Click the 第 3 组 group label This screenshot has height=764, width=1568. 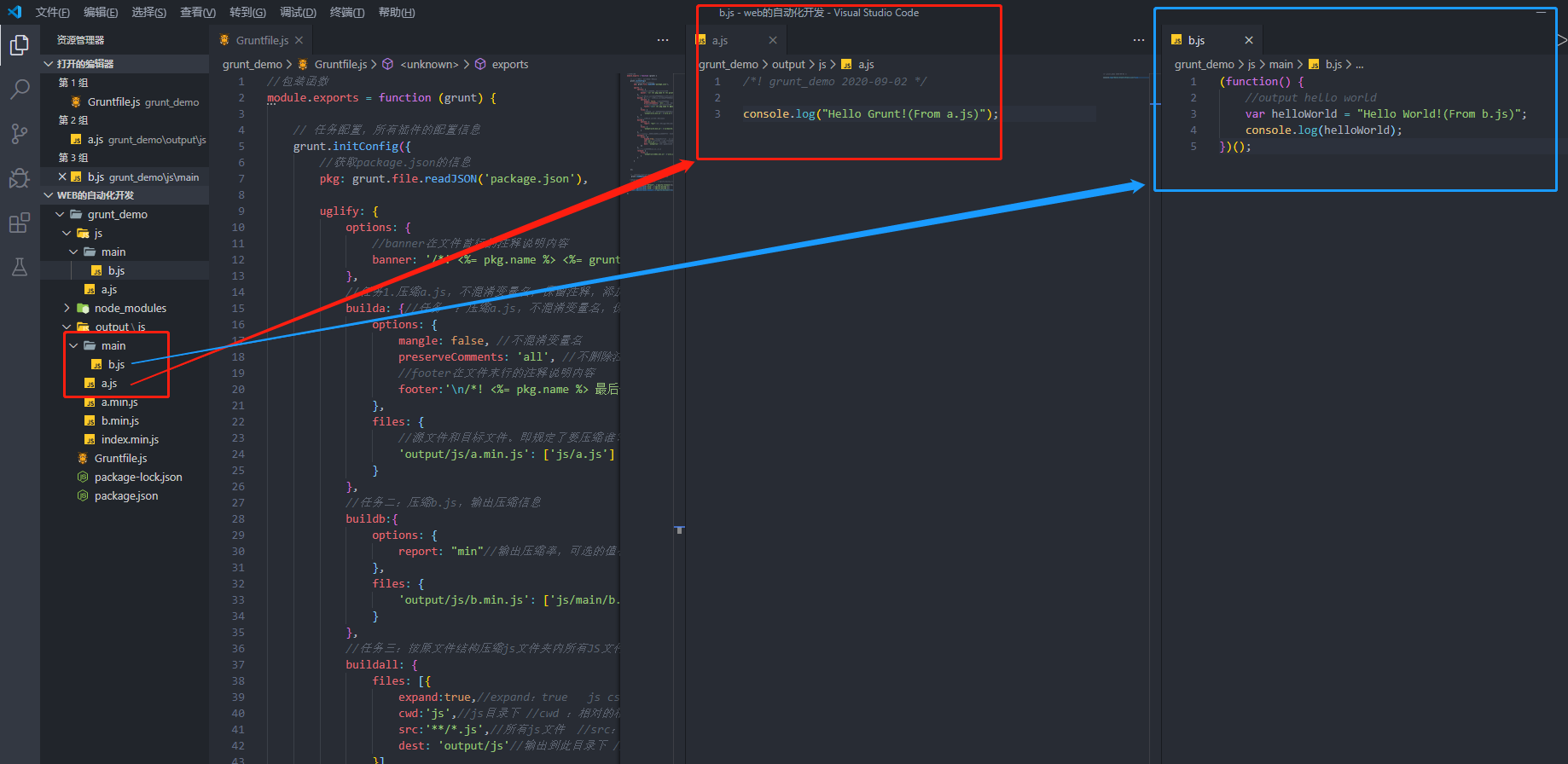73,158
